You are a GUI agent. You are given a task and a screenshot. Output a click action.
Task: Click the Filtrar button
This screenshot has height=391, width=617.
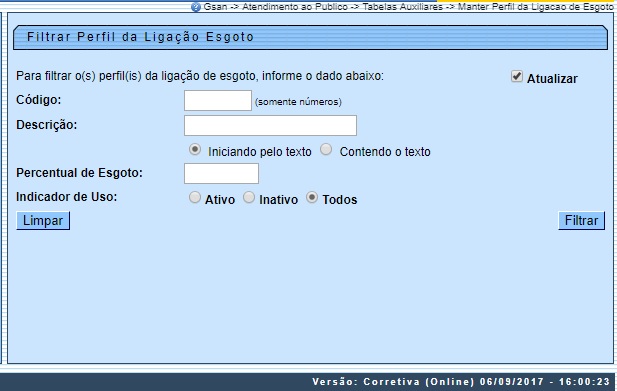click(x=581, y=221)
